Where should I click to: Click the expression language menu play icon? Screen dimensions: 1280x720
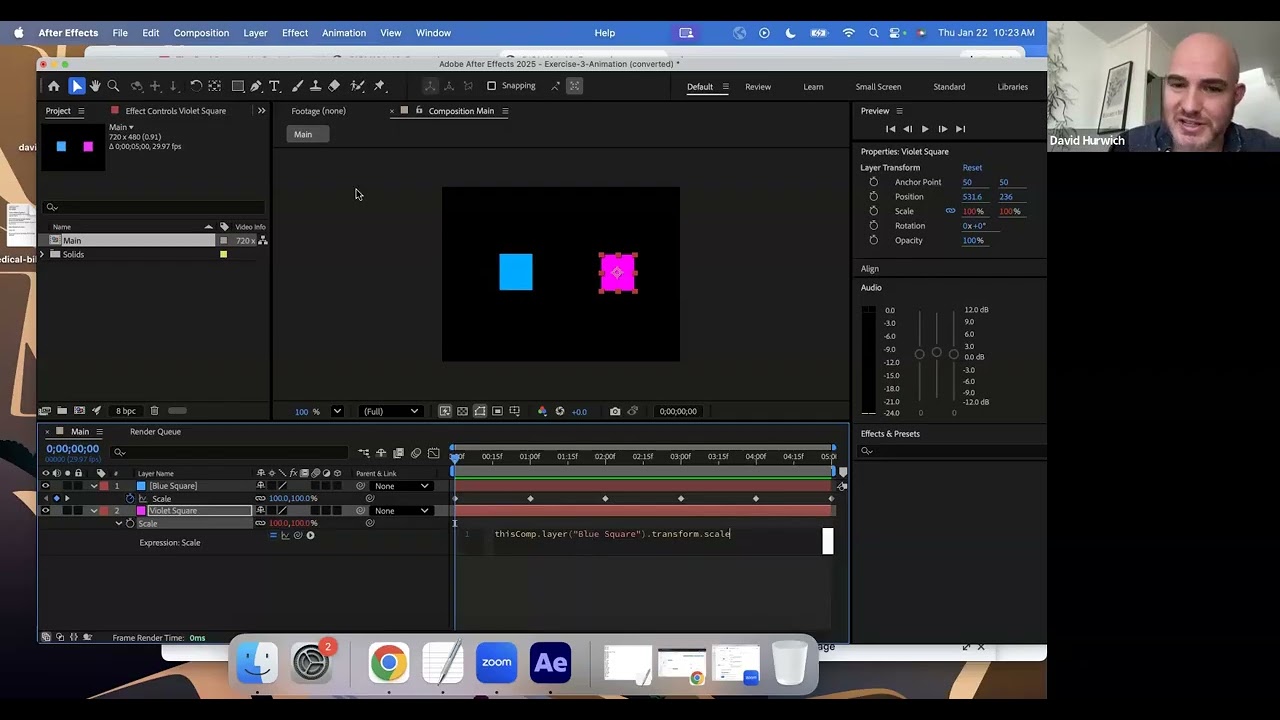click(310, 535)
